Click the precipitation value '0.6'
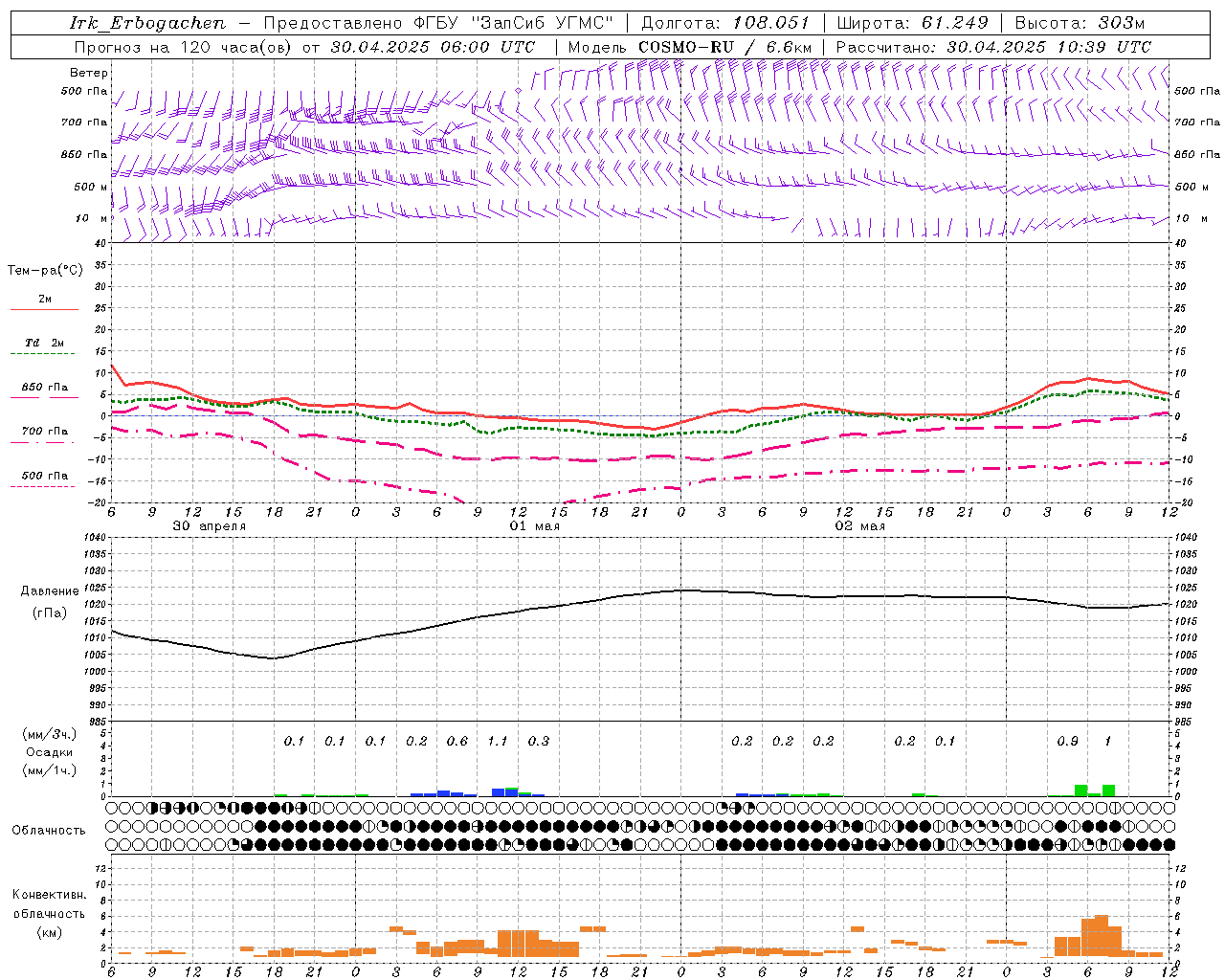 [x=457, y=741]
